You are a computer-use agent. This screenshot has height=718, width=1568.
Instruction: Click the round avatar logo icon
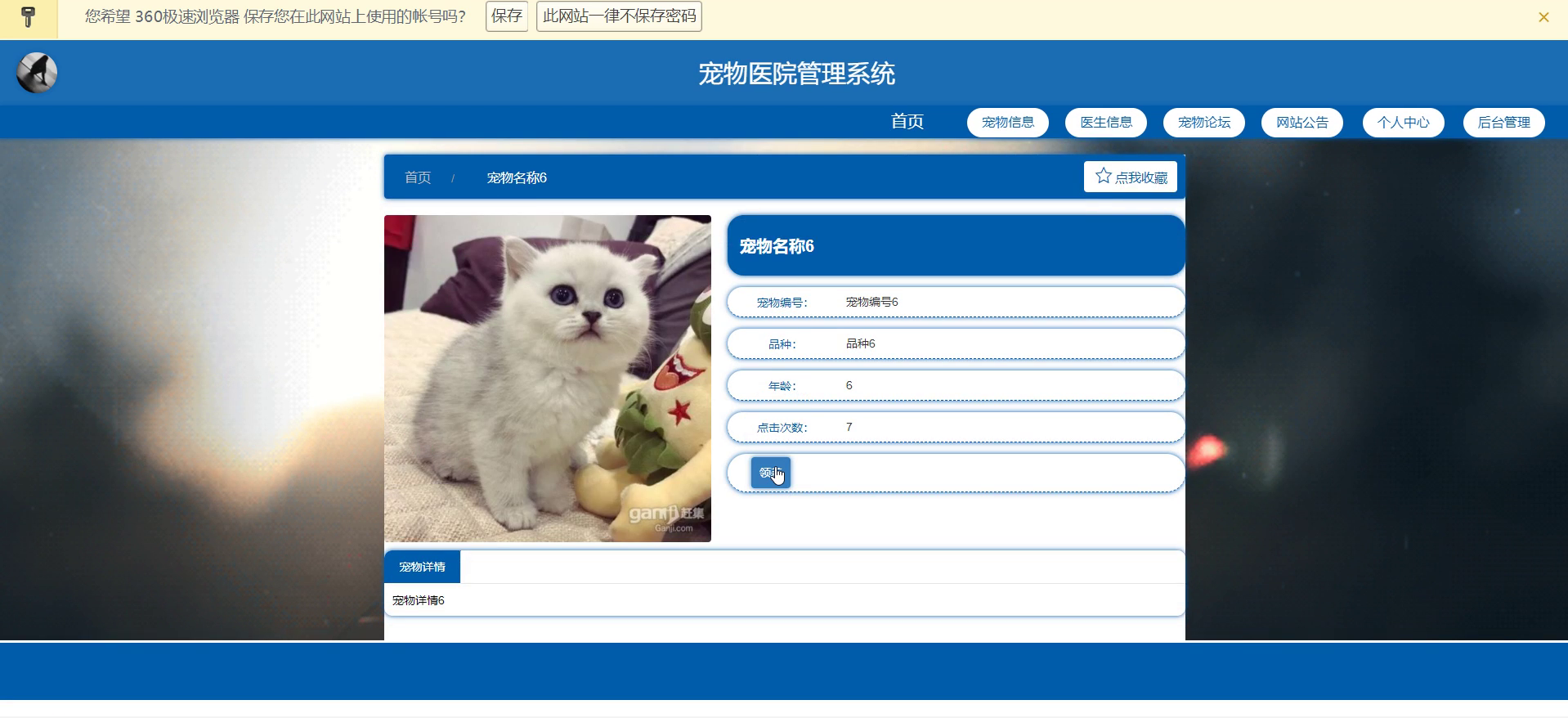pos(37,73)
